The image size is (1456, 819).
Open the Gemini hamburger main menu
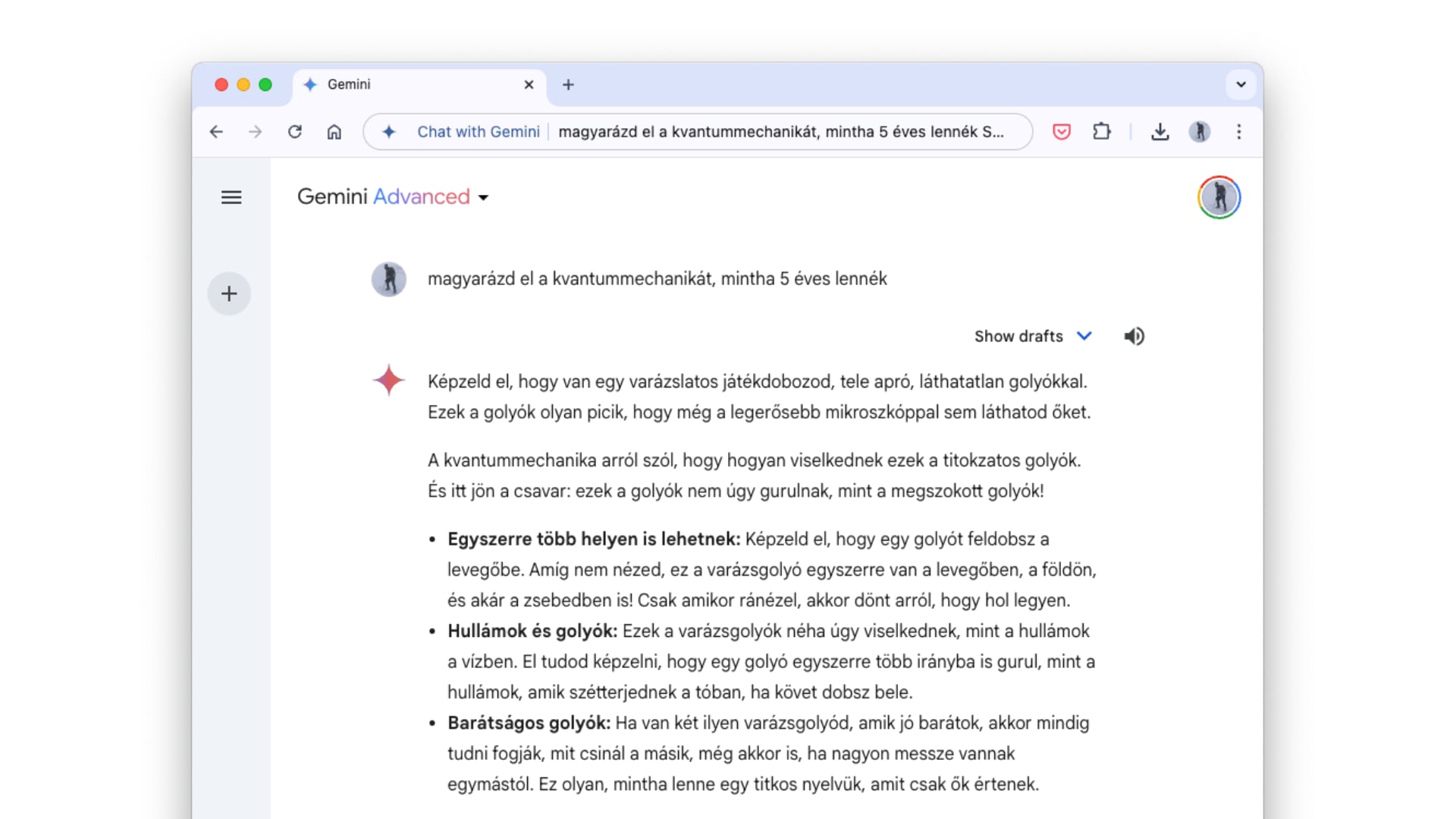[x=231, y=197]
